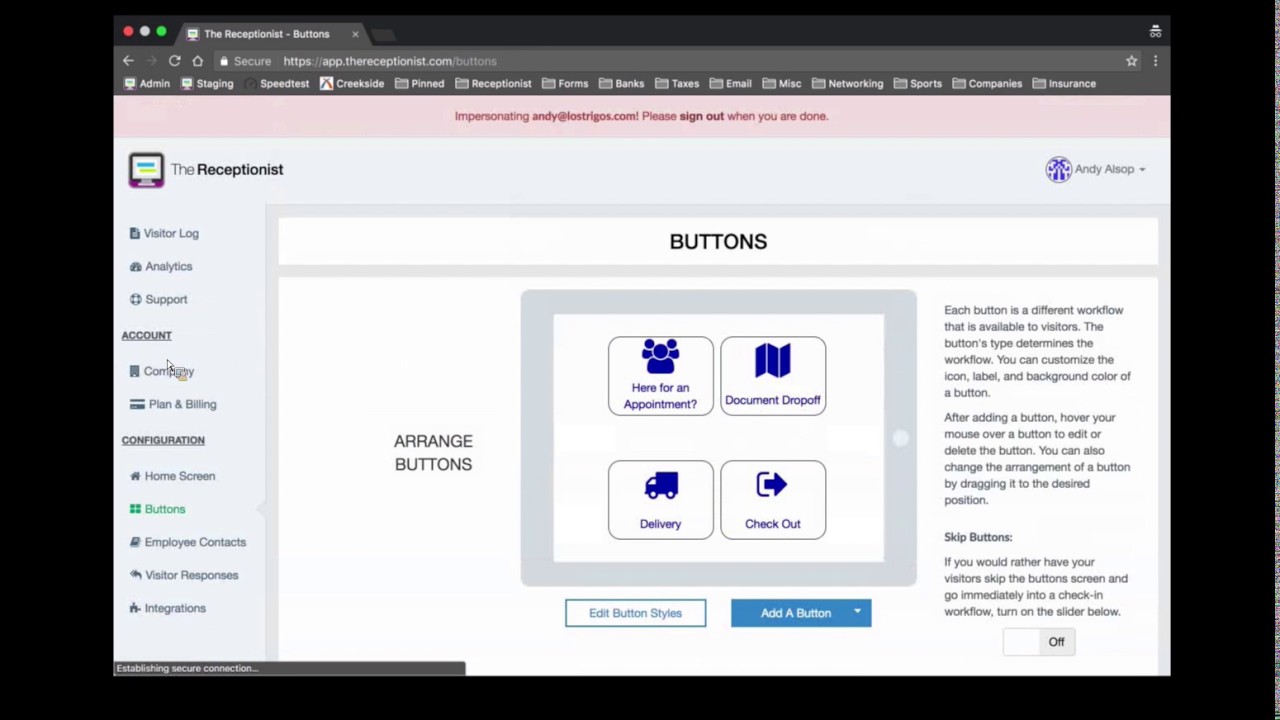Open the Banks bookmarks folder
Screen dimensions: 1280x720
point(622,84)
